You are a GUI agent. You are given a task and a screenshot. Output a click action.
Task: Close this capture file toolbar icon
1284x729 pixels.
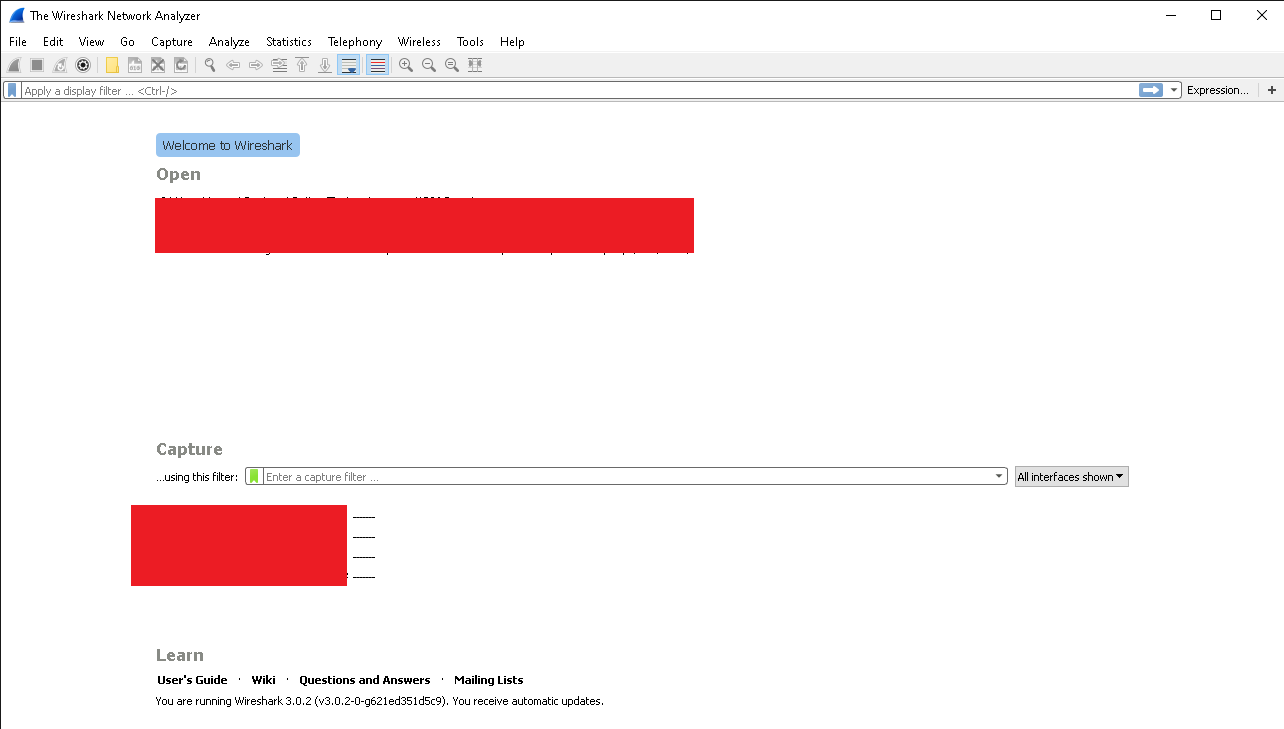[158, 65]
